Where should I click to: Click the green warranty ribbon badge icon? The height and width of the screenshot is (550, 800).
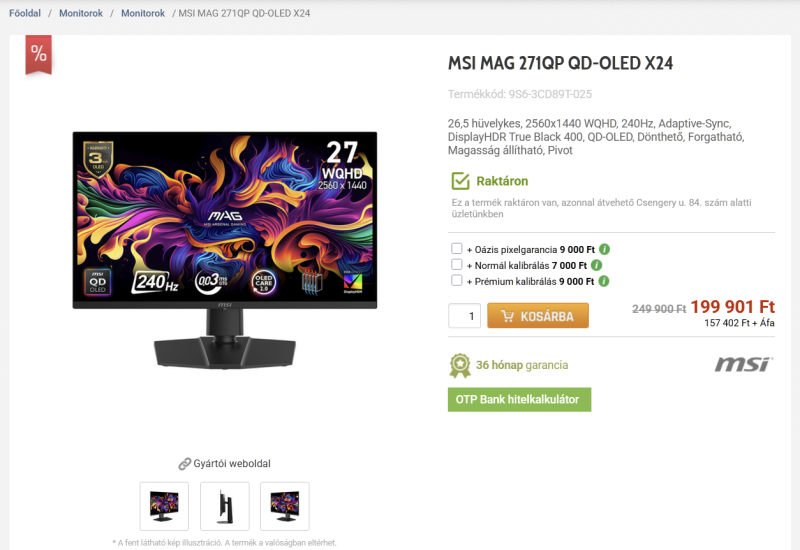pos(460,365)
